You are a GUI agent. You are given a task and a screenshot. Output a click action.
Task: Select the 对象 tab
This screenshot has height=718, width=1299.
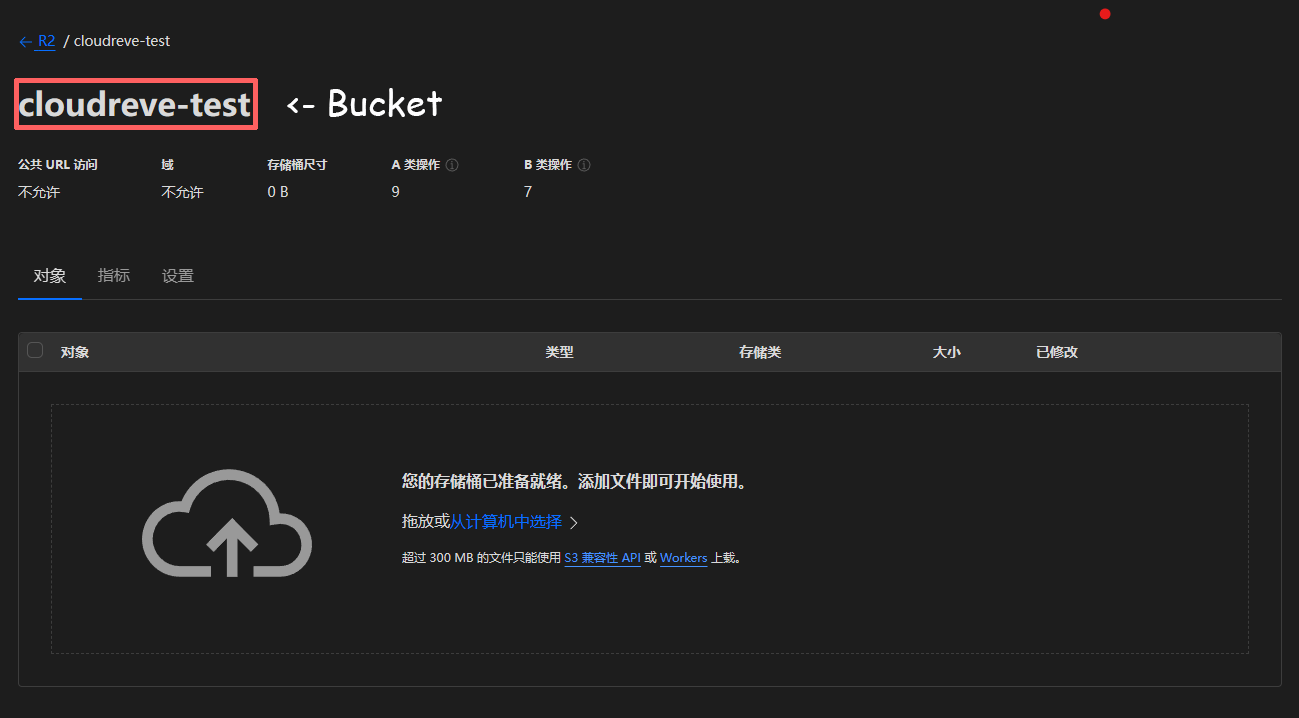click(x=49, y=275)
